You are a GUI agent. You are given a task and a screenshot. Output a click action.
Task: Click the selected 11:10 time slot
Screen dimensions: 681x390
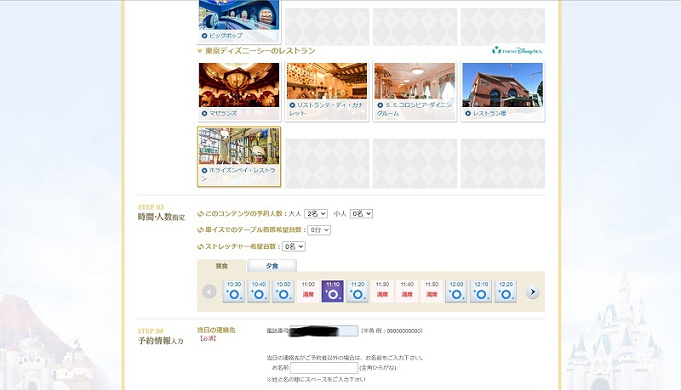(x=333, y=291)
